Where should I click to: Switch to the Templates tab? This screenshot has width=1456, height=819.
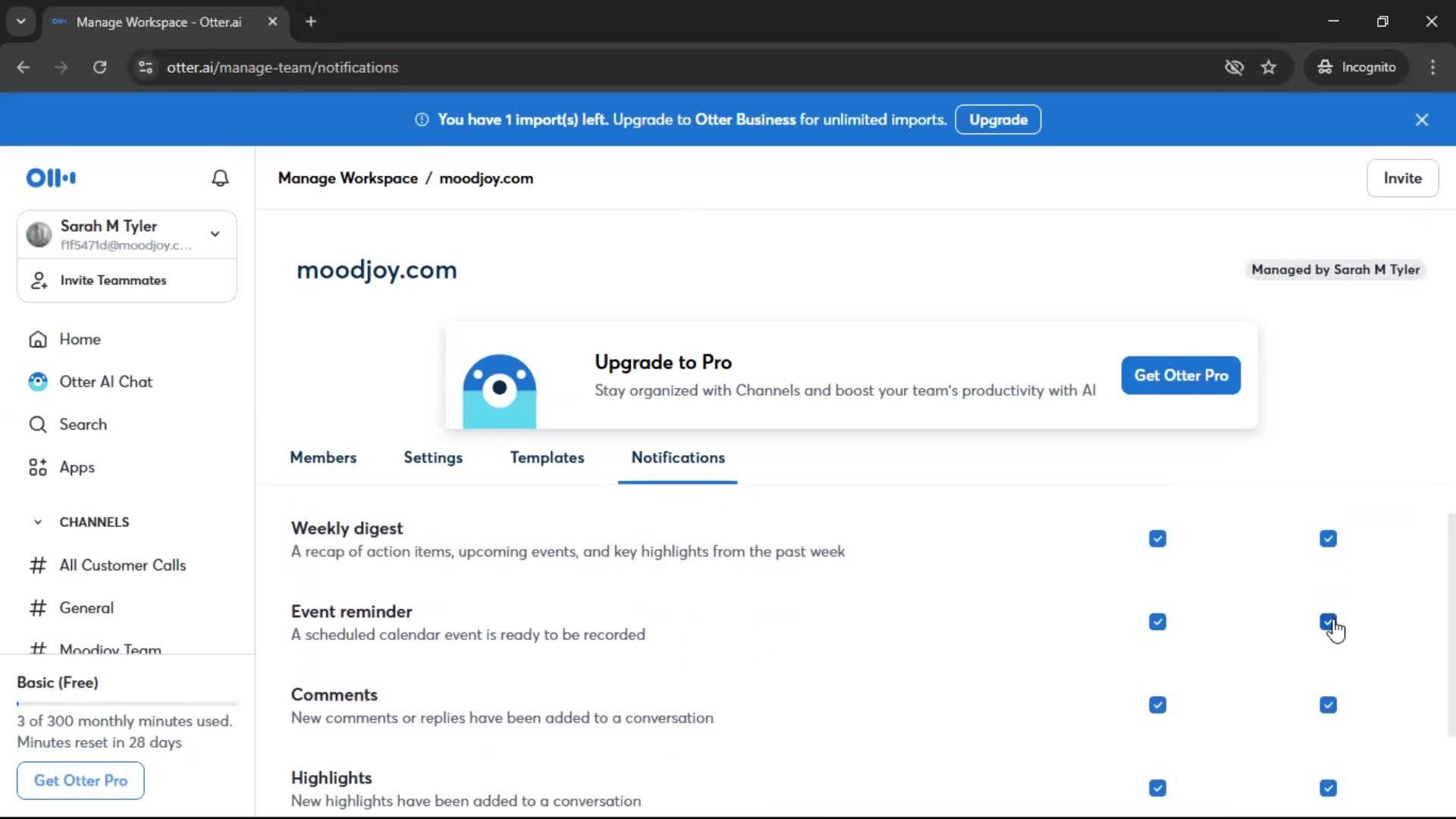(x=547, y=457)
